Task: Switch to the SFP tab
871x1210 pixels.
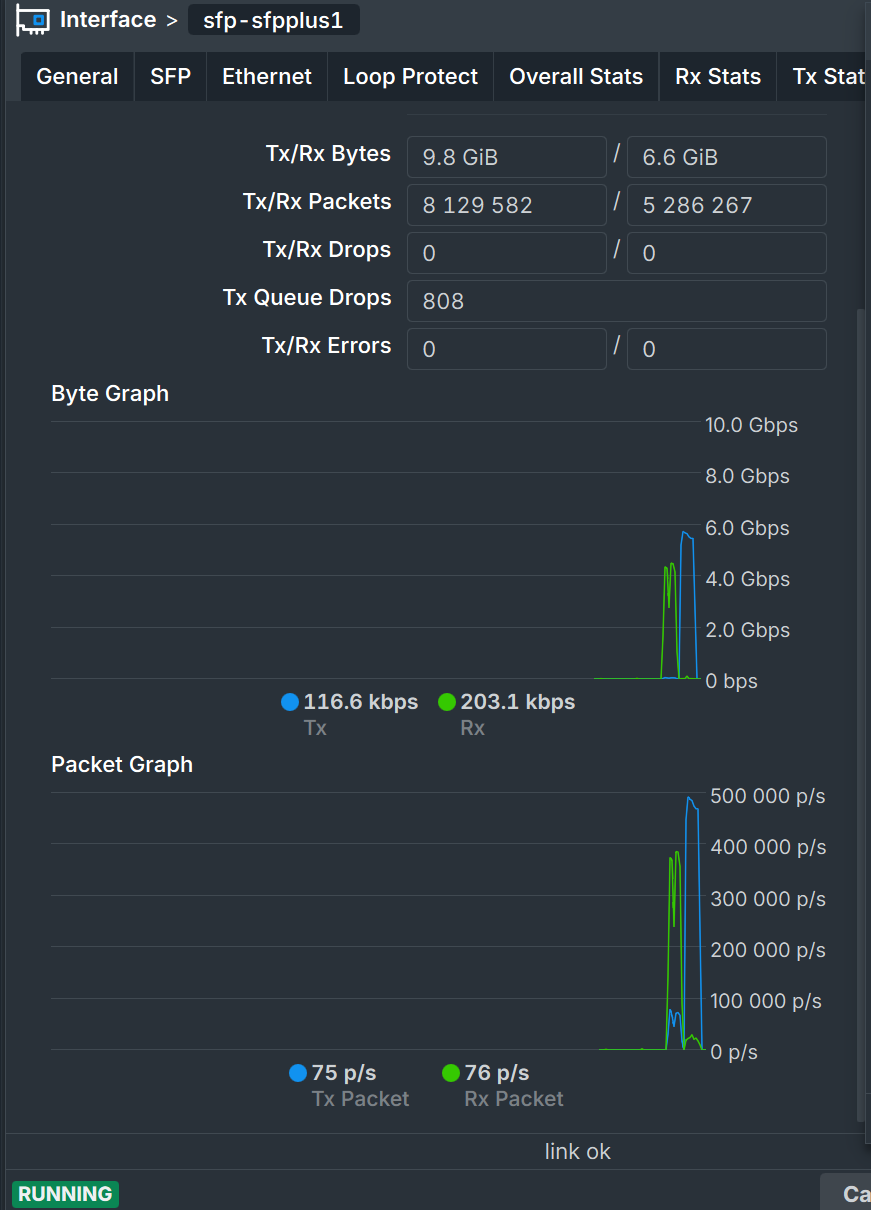Action: tap(171, 77)
